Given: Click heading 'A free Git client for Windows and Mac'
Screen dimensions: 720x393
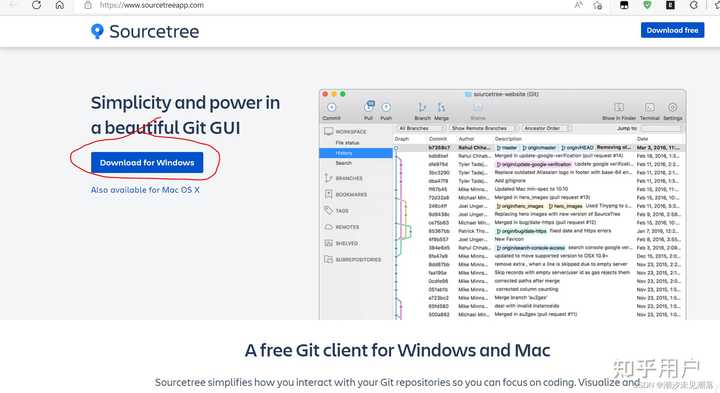Looking at the screenshot, I should 398,350.
